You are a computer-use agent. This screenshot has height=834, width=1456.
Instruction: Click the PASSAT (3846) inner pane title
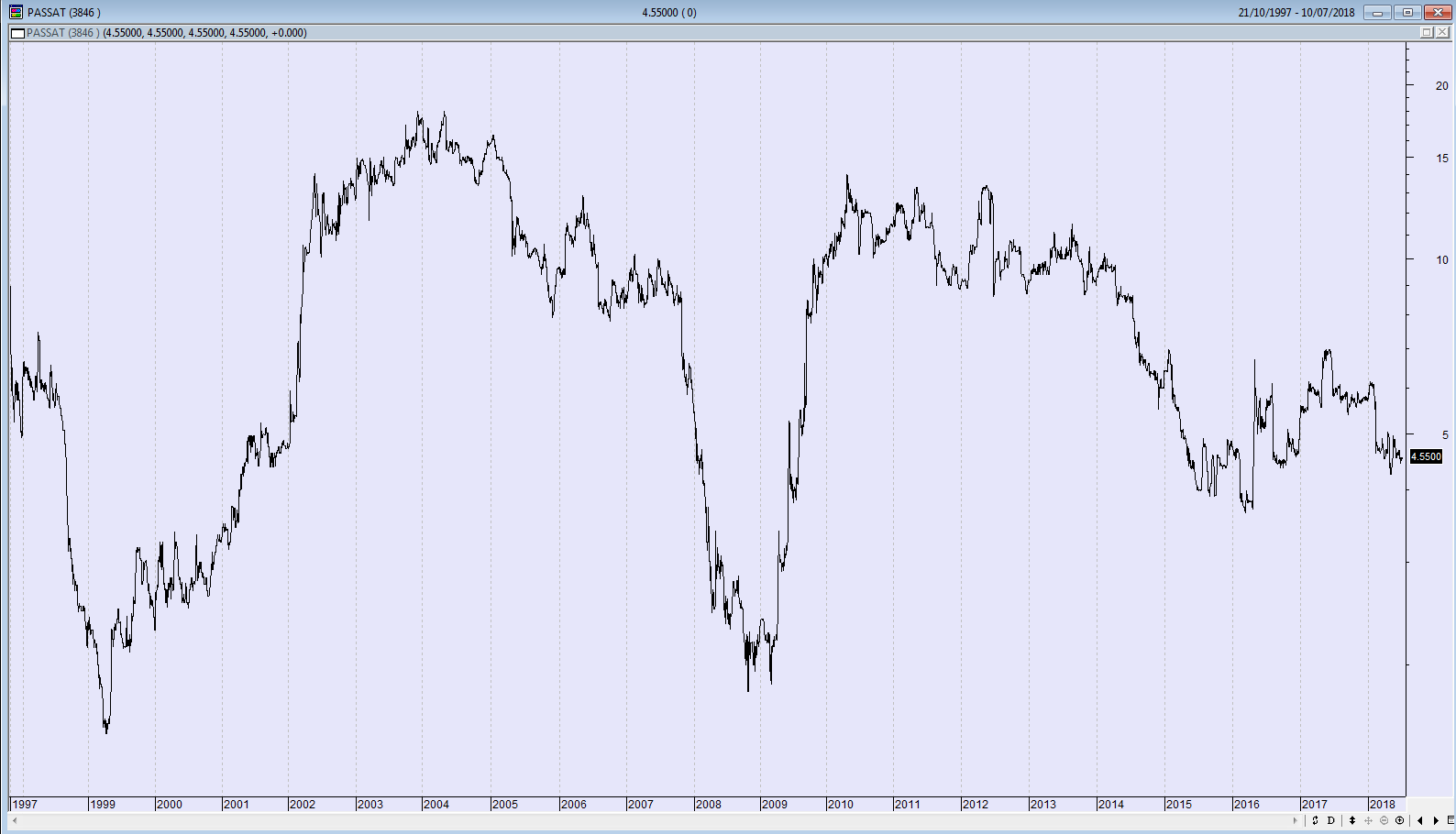[x=62, y=33]
